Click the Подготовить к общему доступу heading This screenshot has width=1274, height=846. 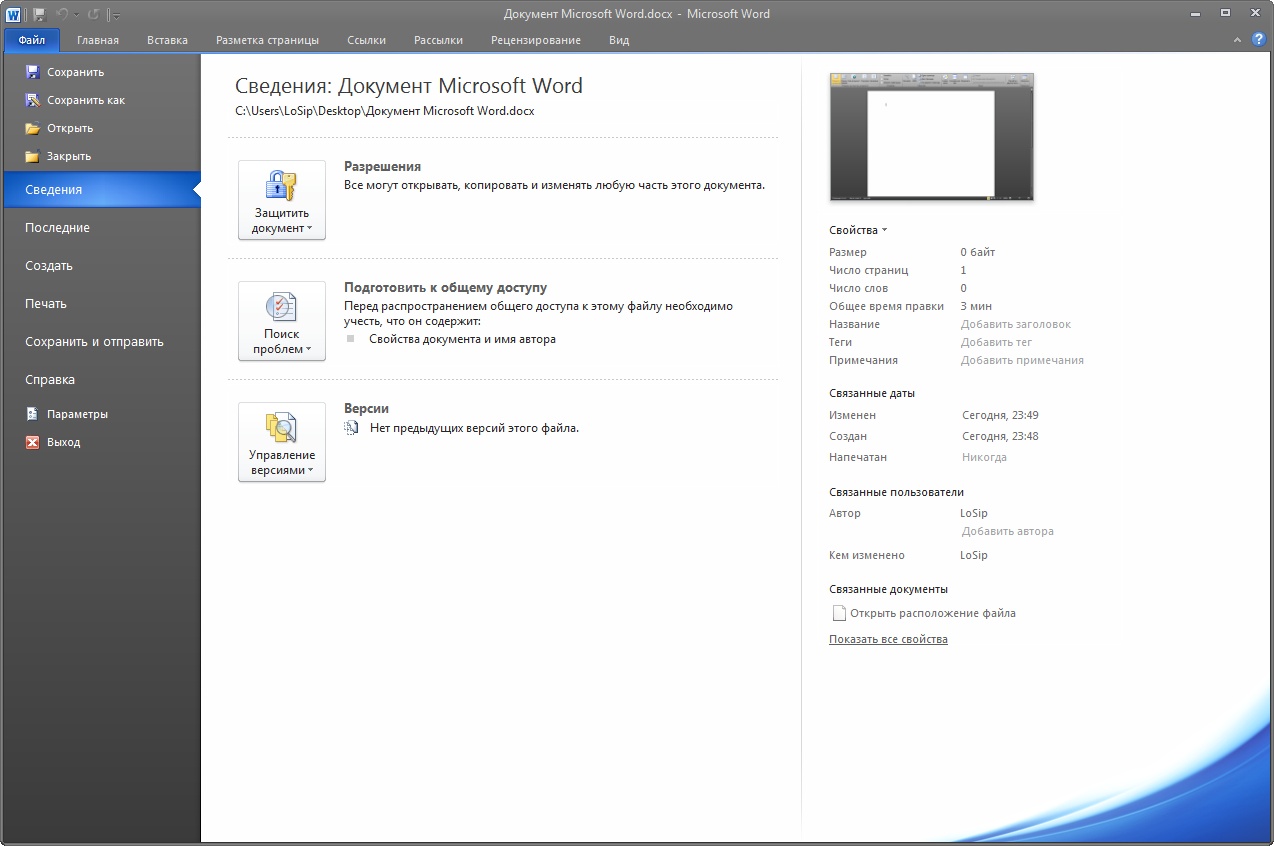click(445, 288)
